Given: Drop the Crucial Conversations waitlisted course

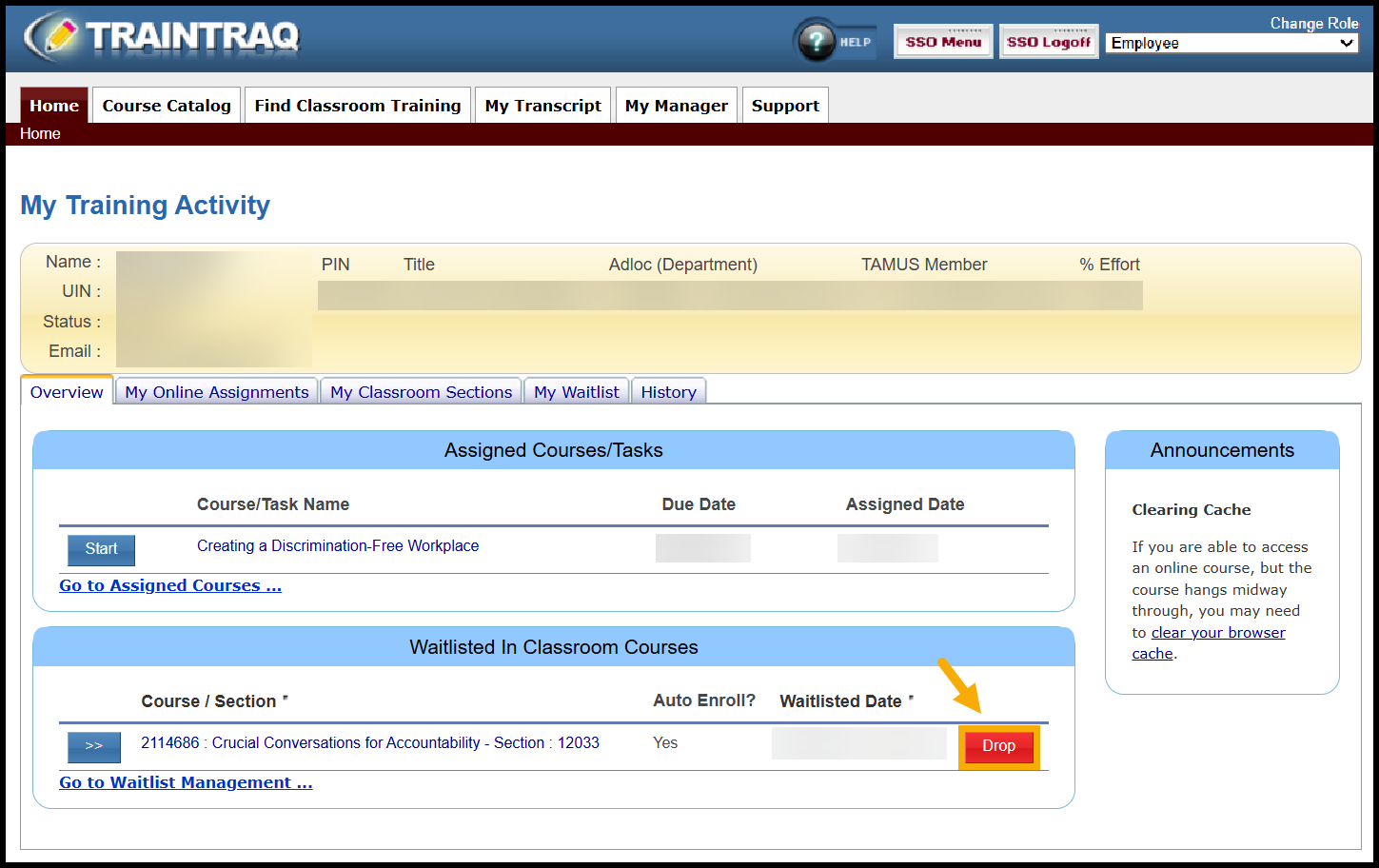Looking at the screenshot, I should pyautogui.click(x=998, y=746).
